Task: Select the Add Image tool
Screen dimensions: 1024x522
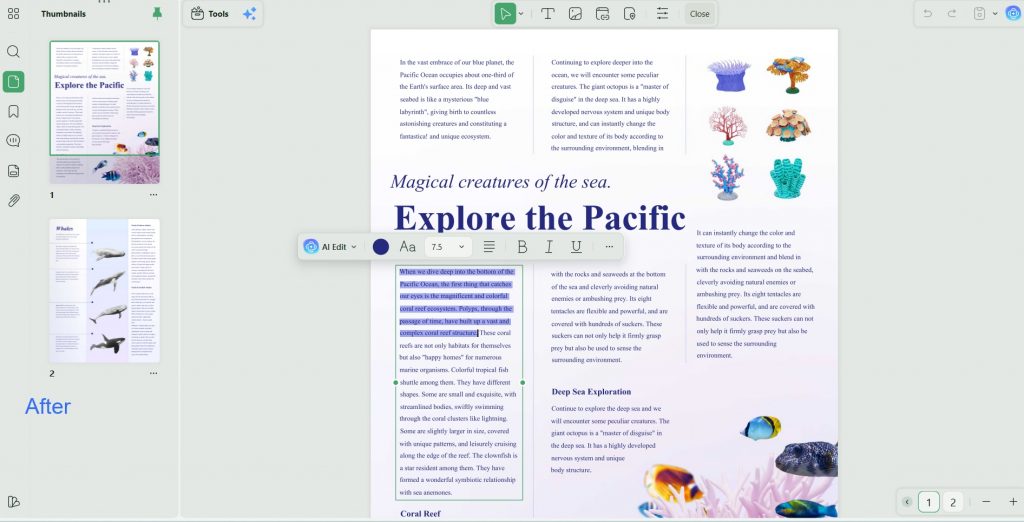Action: point(575,14)
